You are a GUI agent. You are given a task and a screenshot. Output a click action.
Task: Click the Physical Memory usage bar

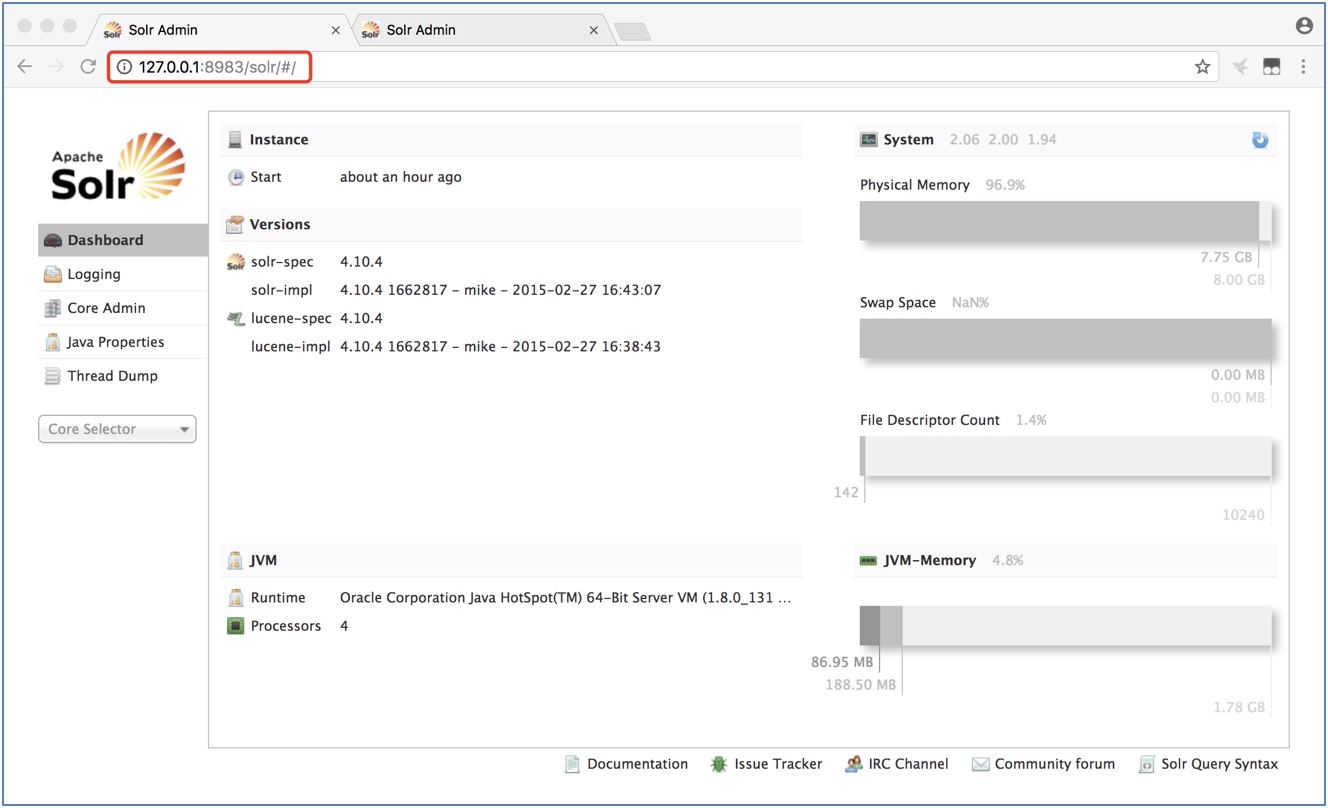[x=1066, y=221]
